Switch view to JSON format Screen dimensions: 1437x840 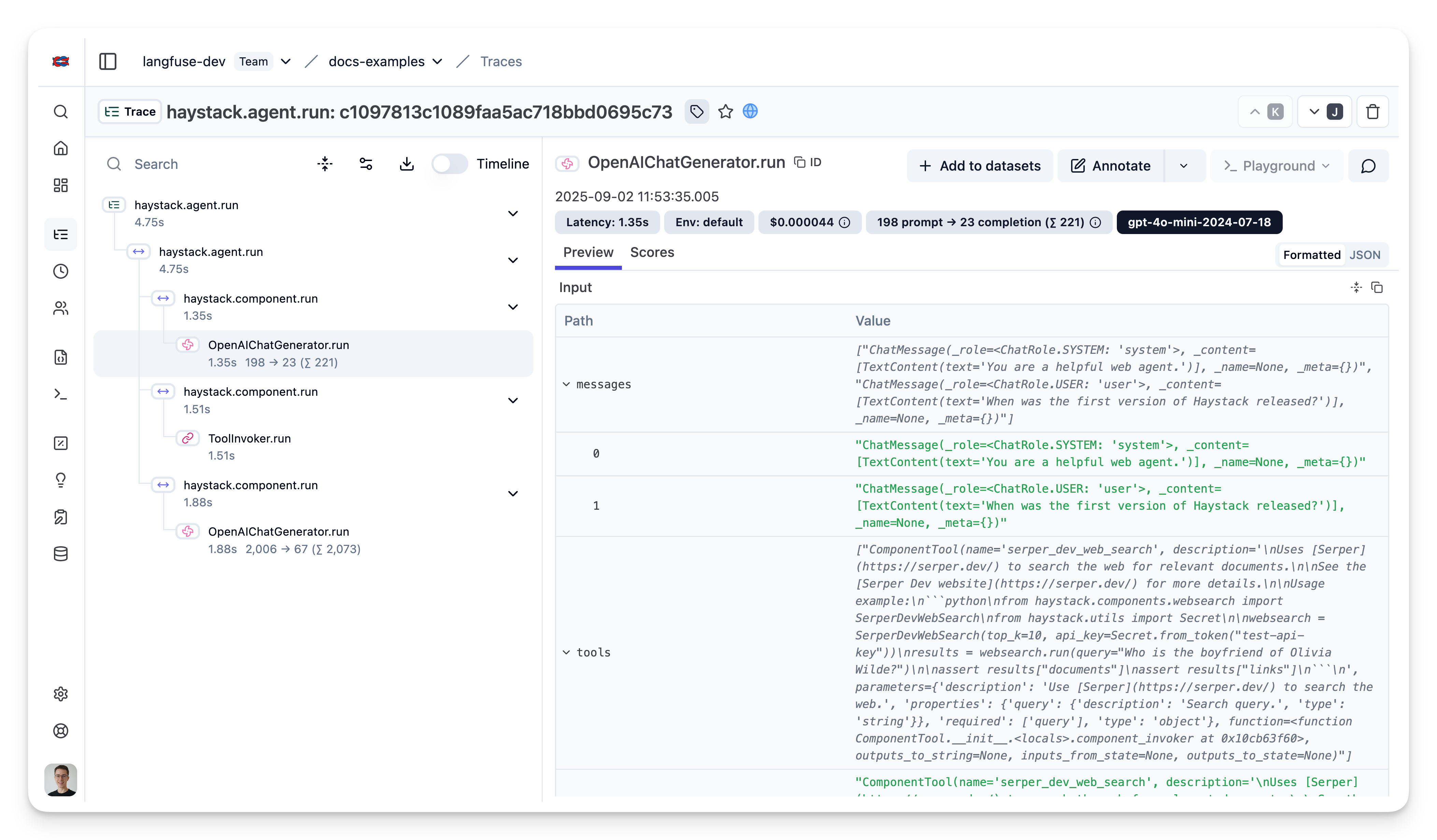coord(1365,255)
